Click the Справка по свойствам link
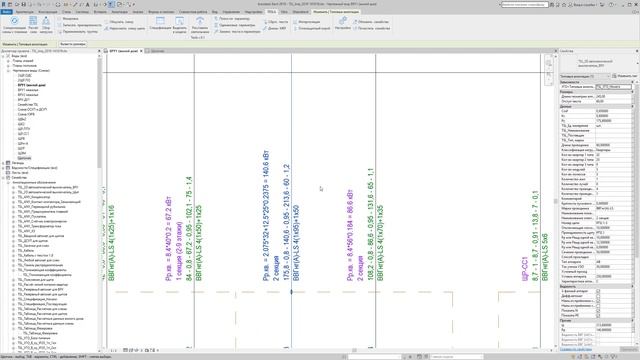This screenshot has width=640, height=360. [x=576, y=349]
